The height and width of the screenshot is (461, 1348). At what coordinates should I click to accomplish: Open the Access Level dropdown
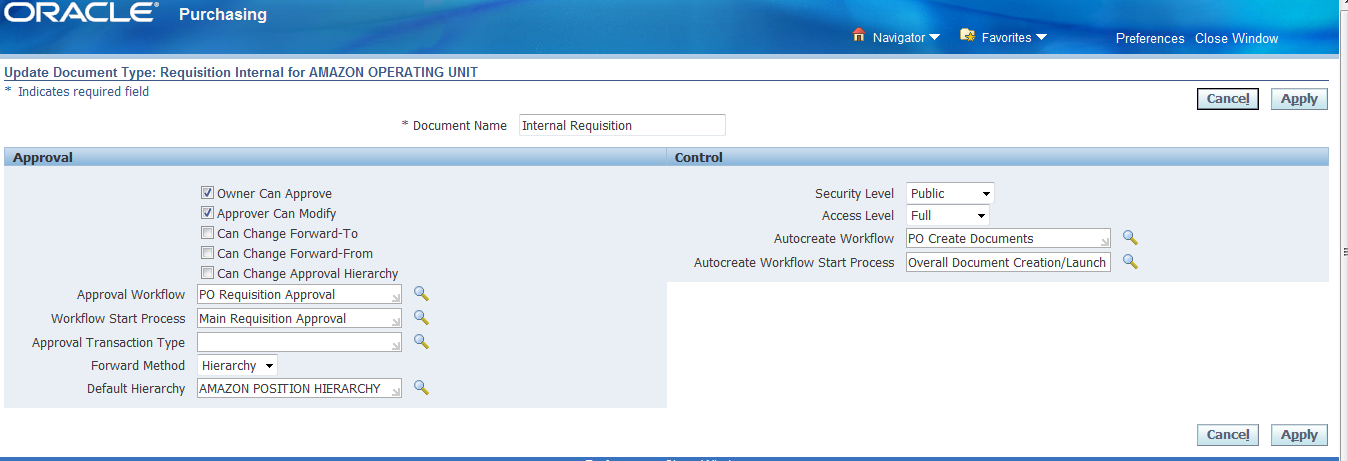pyautogui.click(x=947, y=215)
